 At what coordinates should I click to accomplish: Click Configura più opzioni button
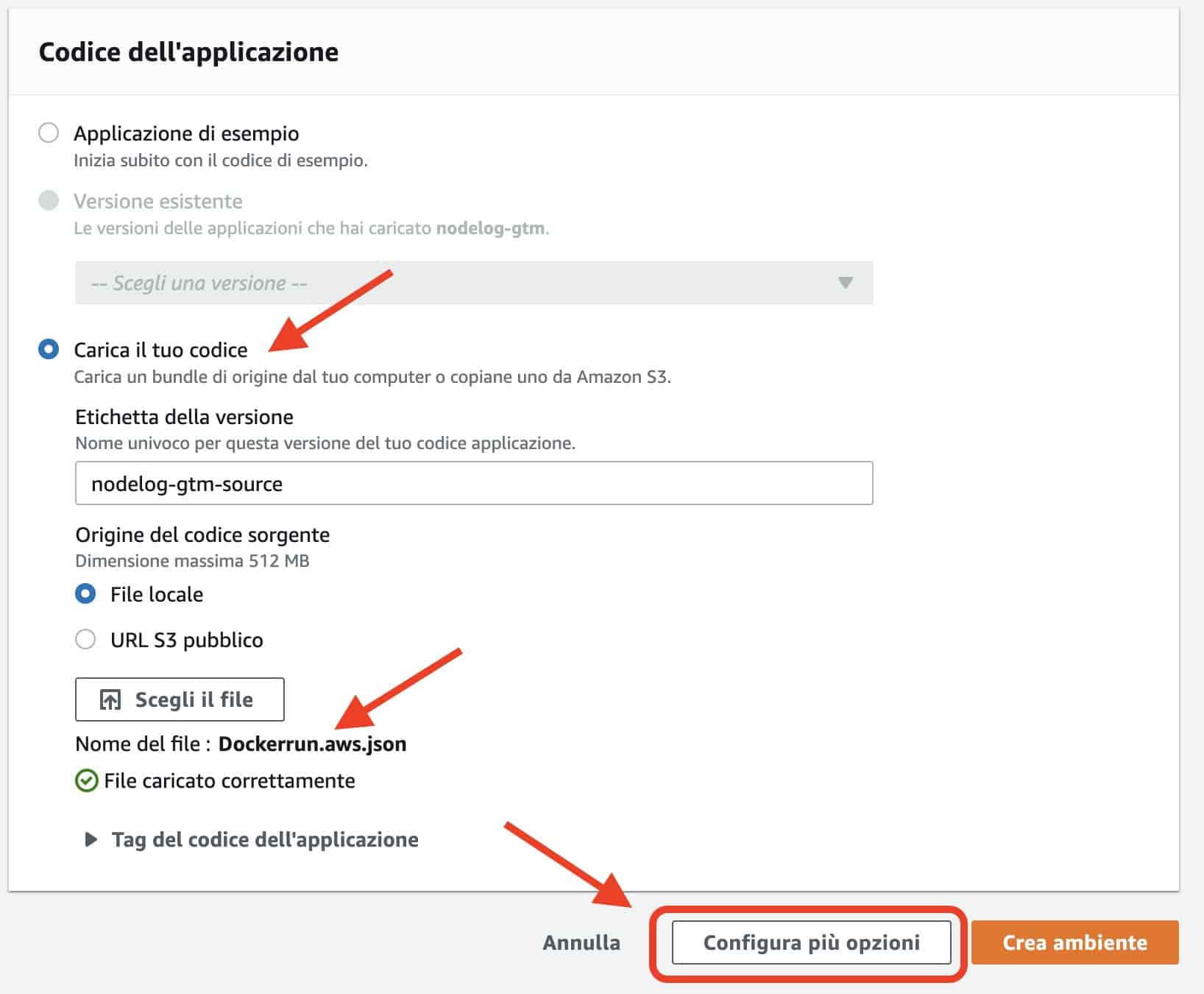coord(810,941)
